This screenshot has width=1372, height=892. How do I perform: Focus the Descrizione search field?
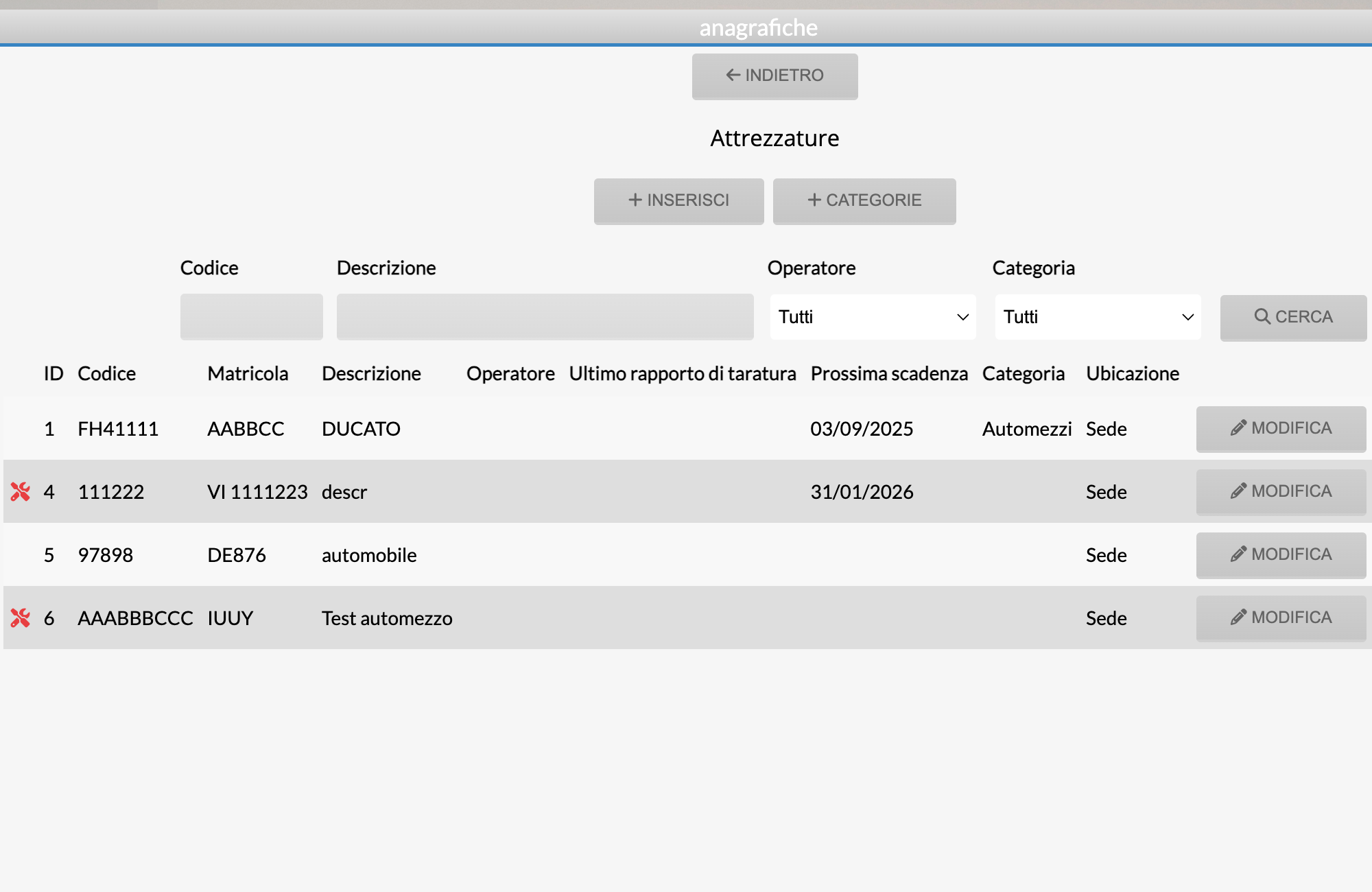coord(545,317)
